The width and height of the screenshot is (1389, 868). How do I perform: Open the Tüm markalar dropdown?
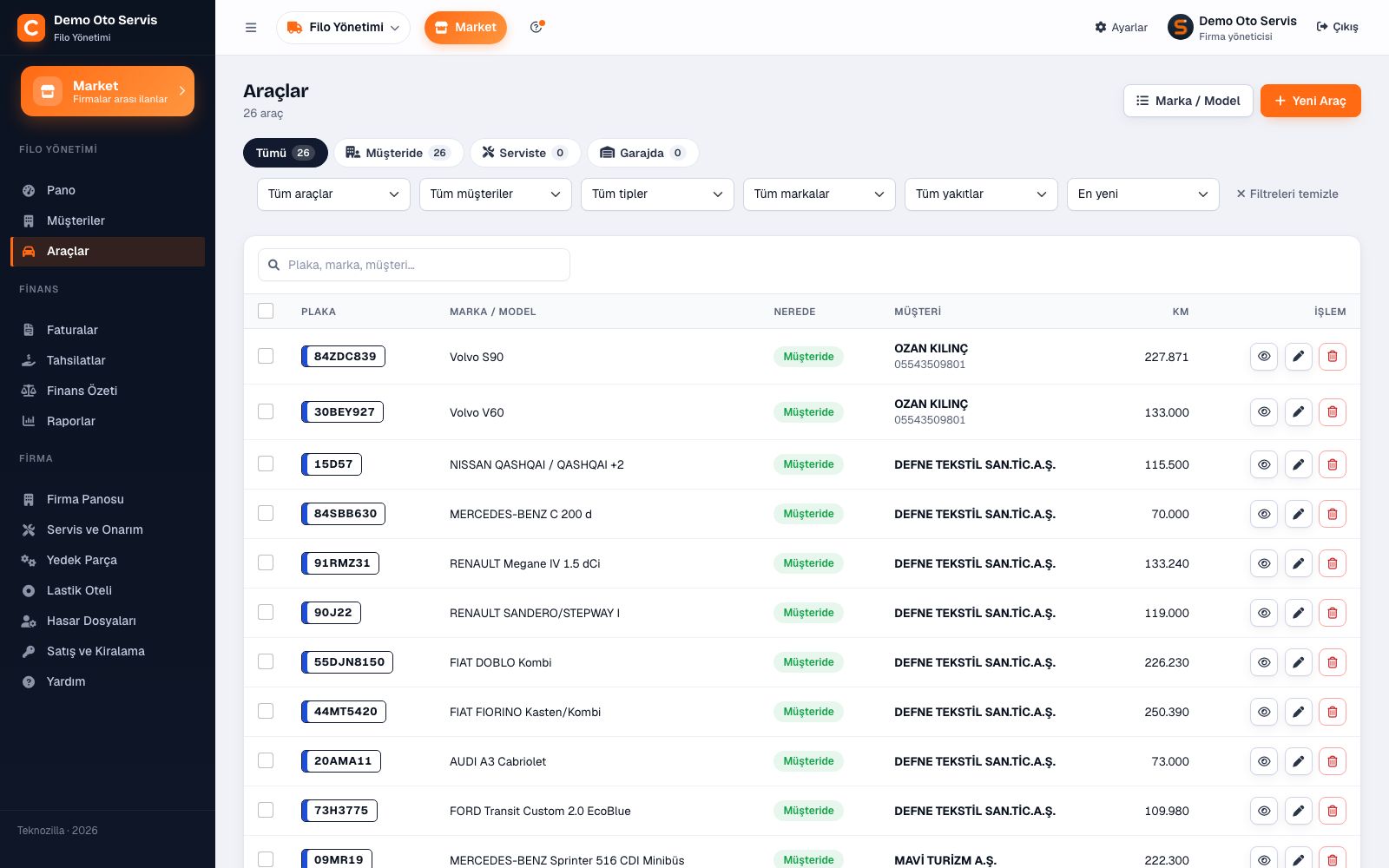pyautogui.click(x=820, y=194)
